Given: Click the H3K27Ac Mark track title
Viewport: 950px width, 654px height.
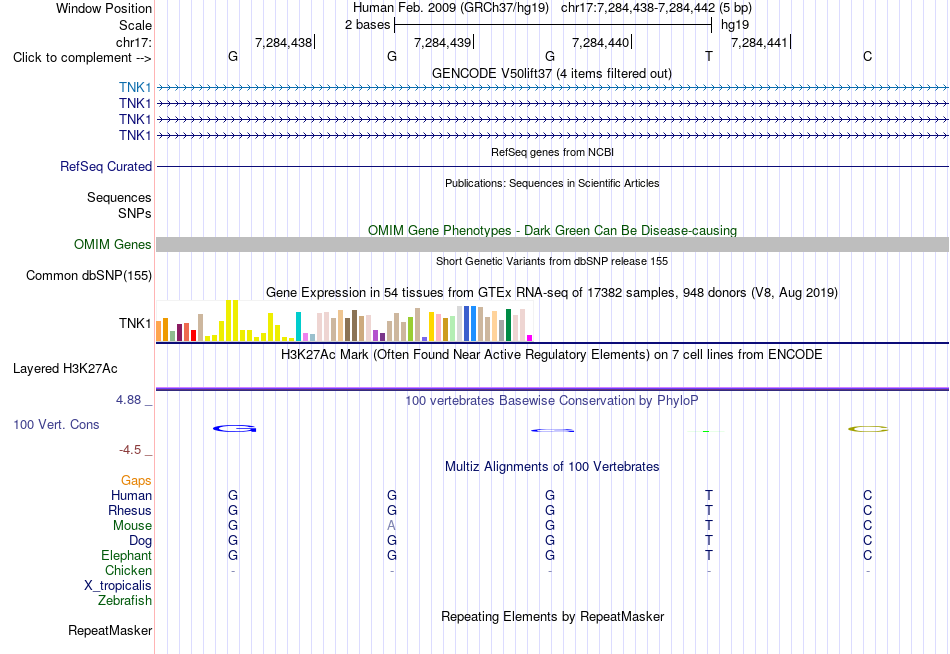Looking at the screenshot, I should (x=552, y=355).
